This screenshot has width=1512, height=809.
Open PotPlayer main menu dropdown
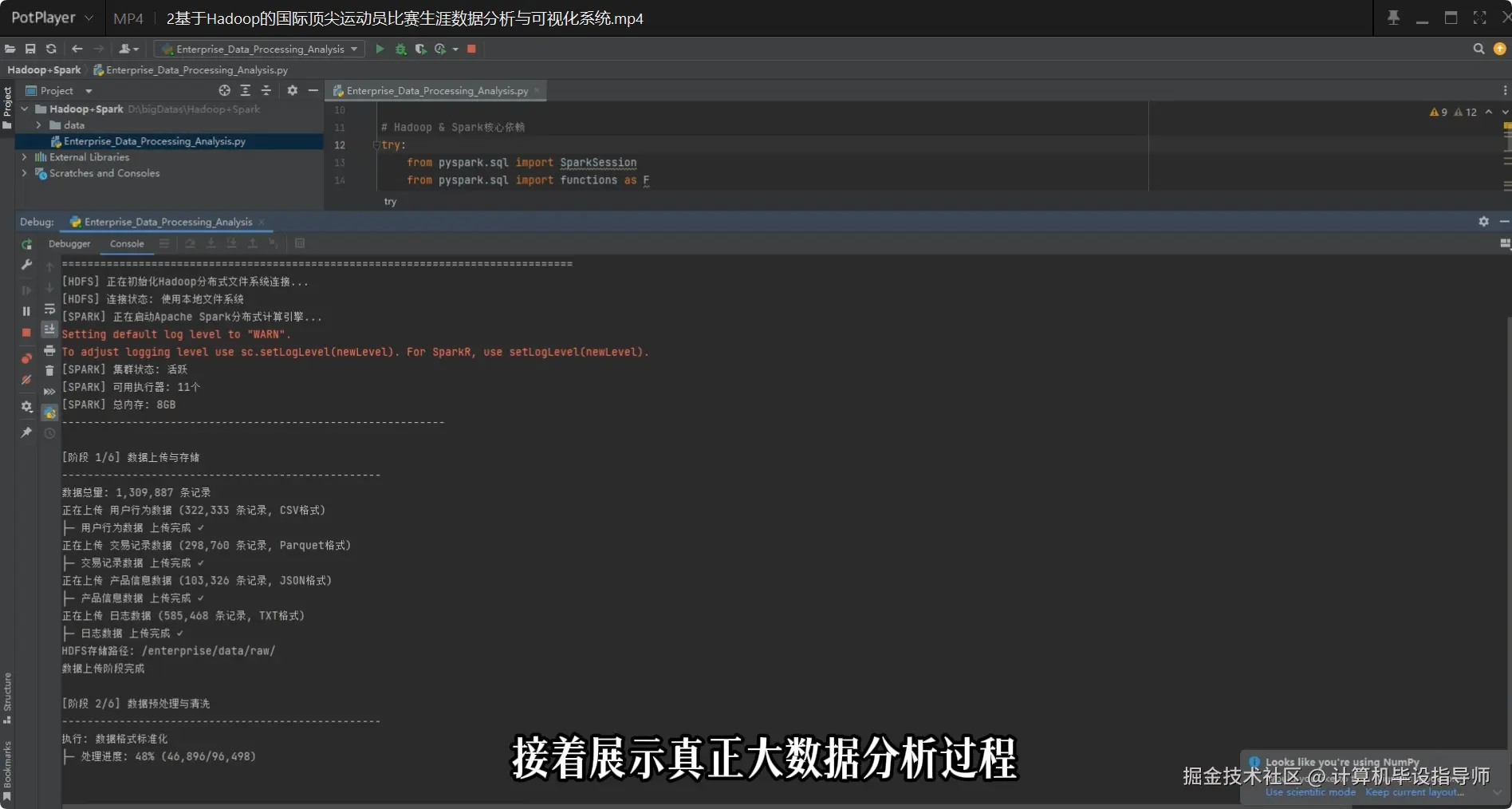tap(51, 18)
